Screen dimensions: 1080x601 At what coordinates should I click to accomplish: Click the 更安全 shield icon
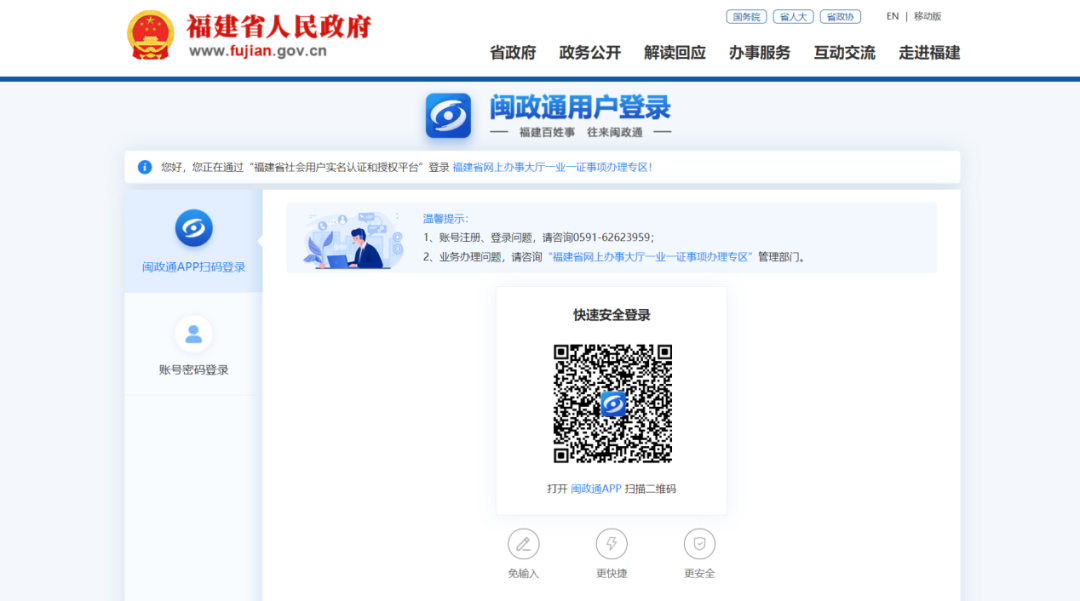(699, 544)
